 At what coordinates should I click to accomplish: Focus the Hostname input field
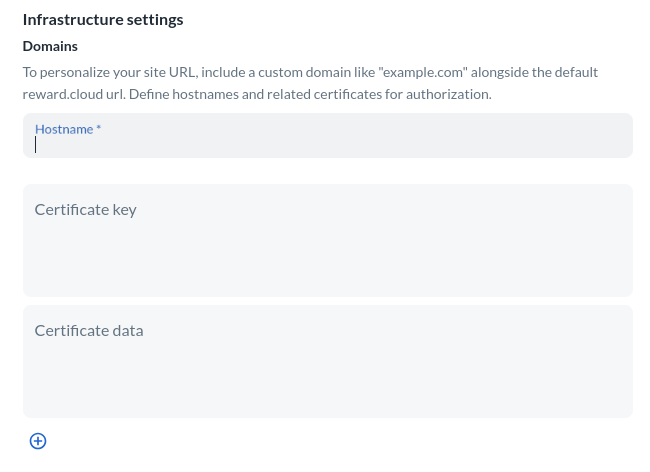[328, 143]
